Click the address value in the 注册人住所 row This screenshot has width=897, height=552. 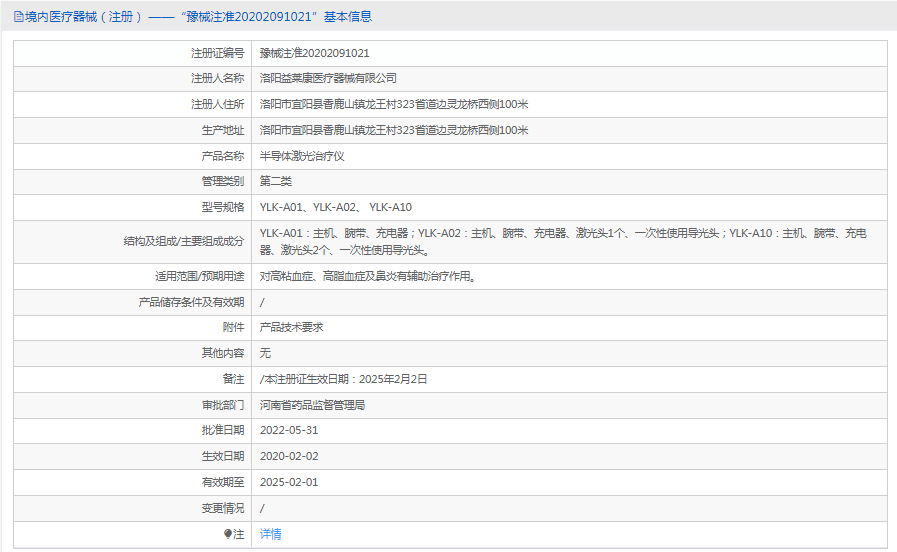tap(394, 105)
